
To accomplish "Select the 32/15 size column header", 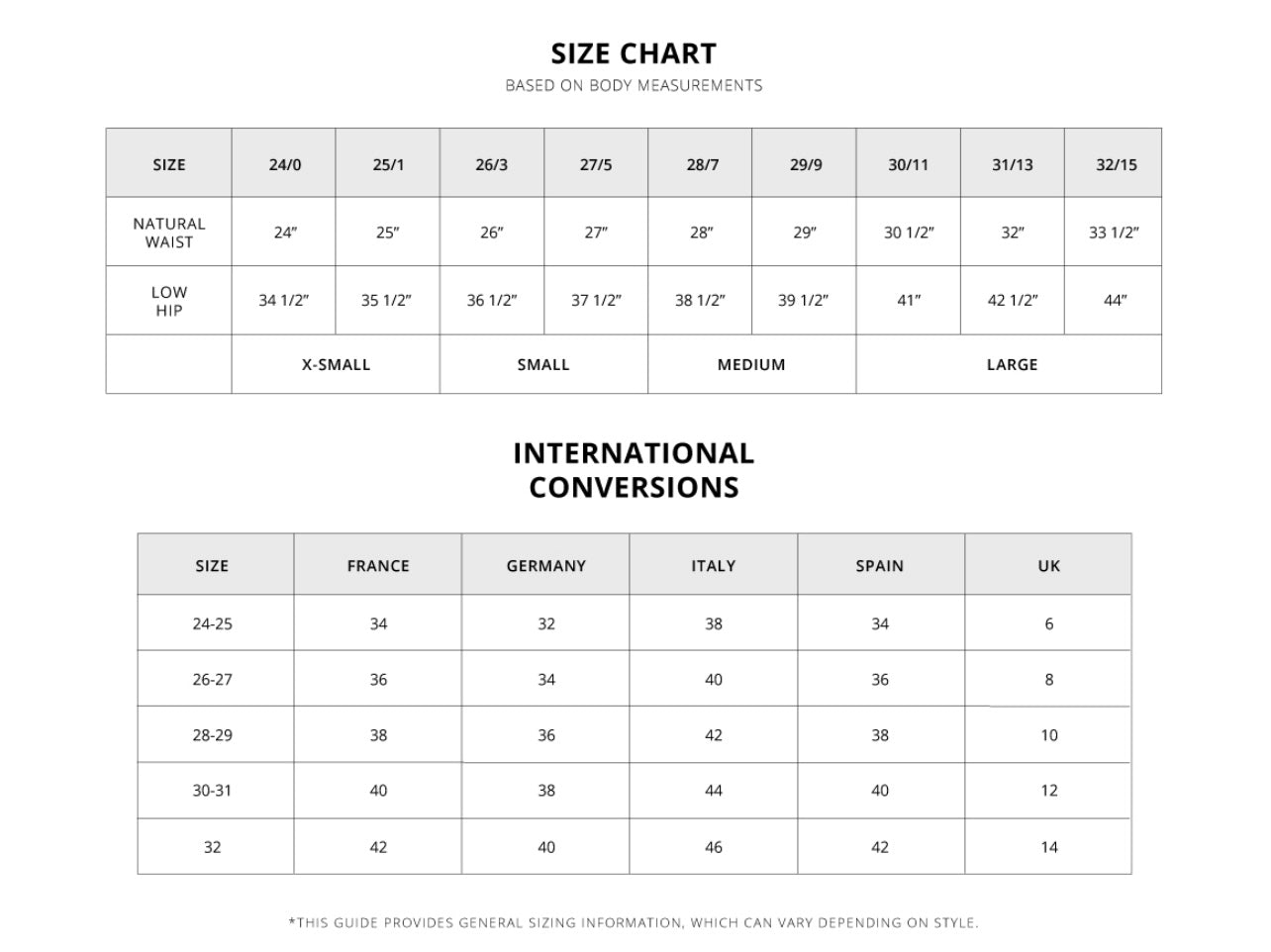I will (1116, 164).
